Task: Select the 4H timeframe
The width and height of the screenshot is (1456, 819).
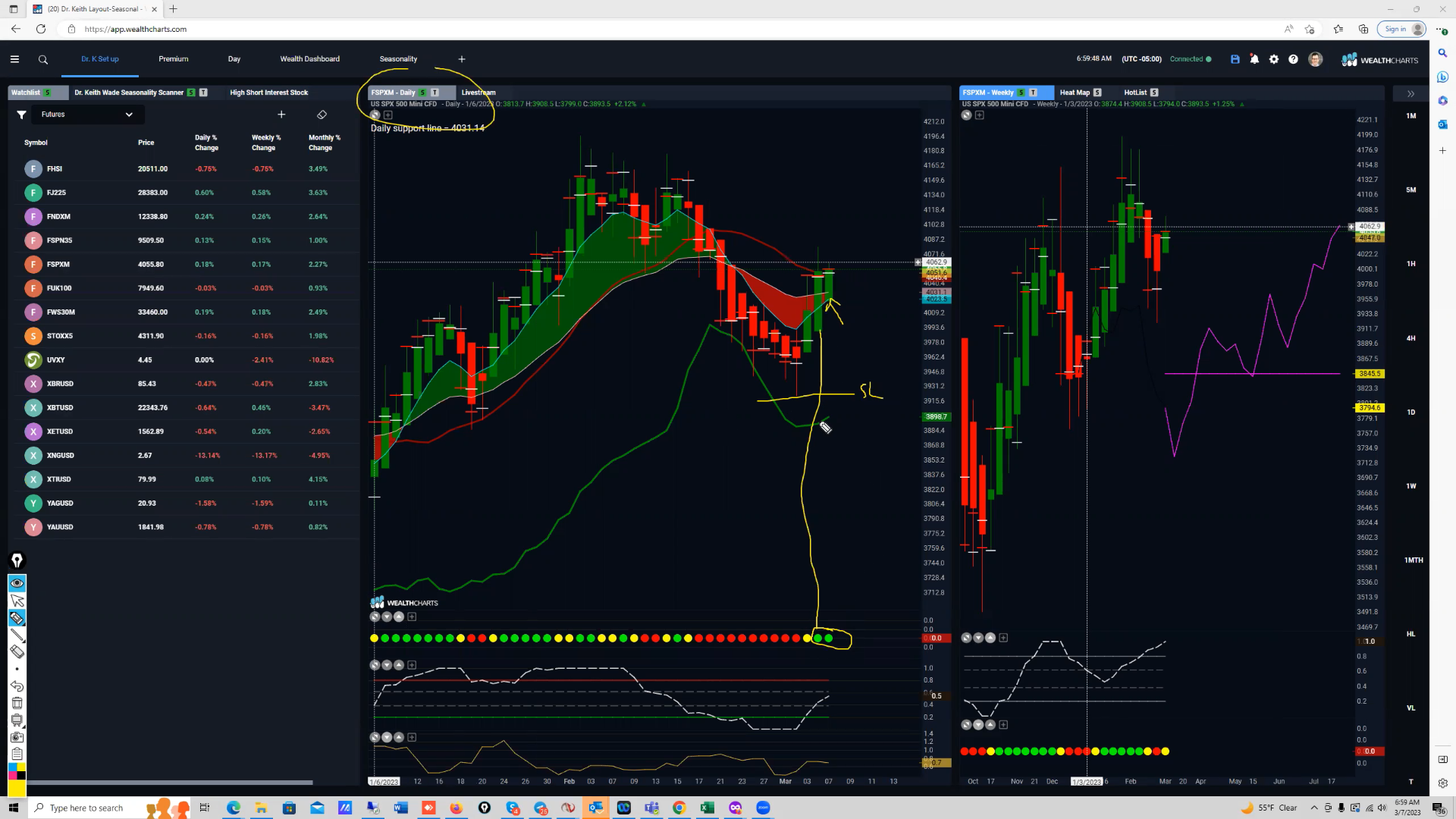Action: [x=1410, y=338]
